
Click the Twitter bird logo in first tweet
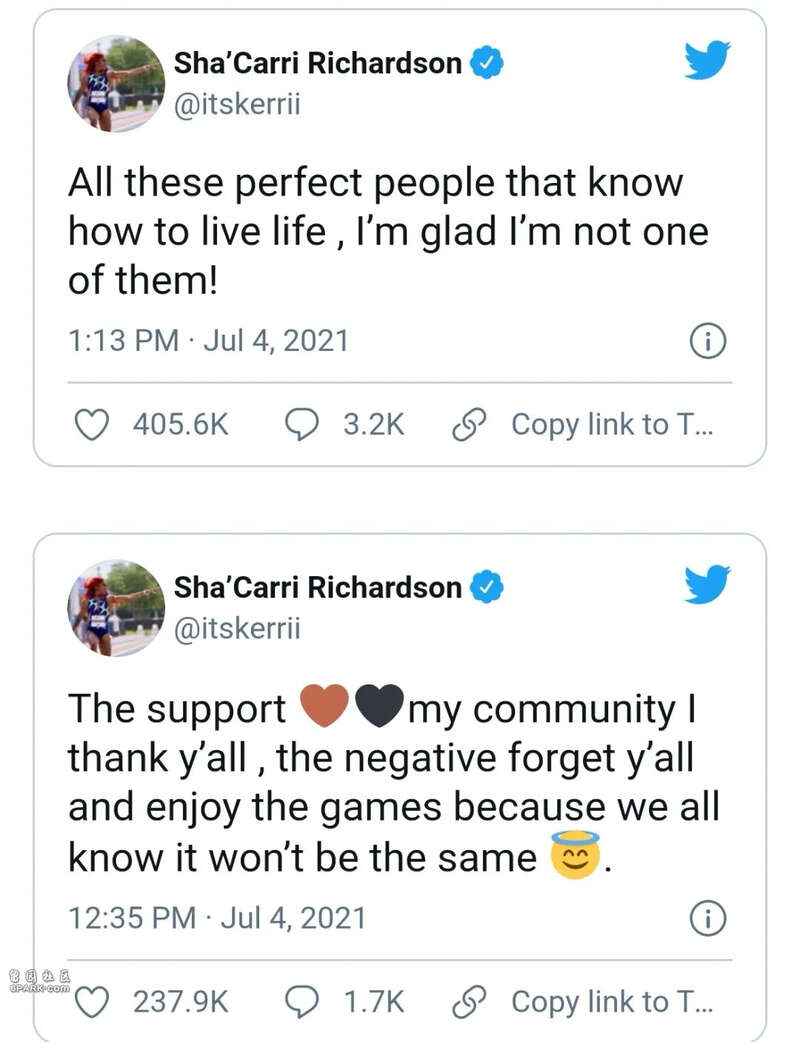(x=708, y=60)
